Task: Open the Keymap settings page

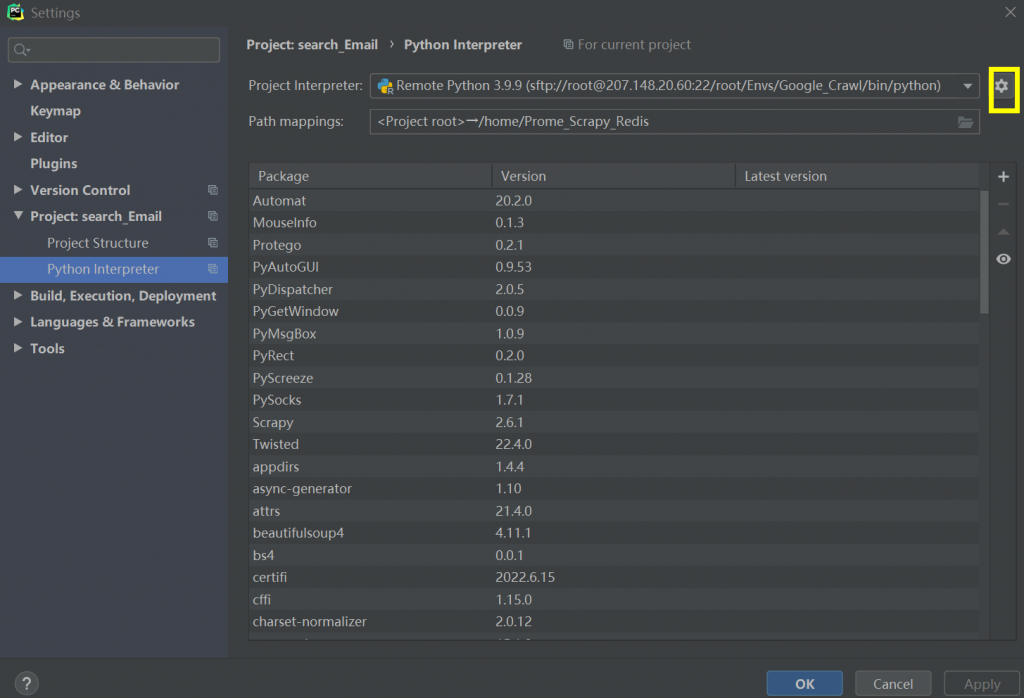Action: 56,111
